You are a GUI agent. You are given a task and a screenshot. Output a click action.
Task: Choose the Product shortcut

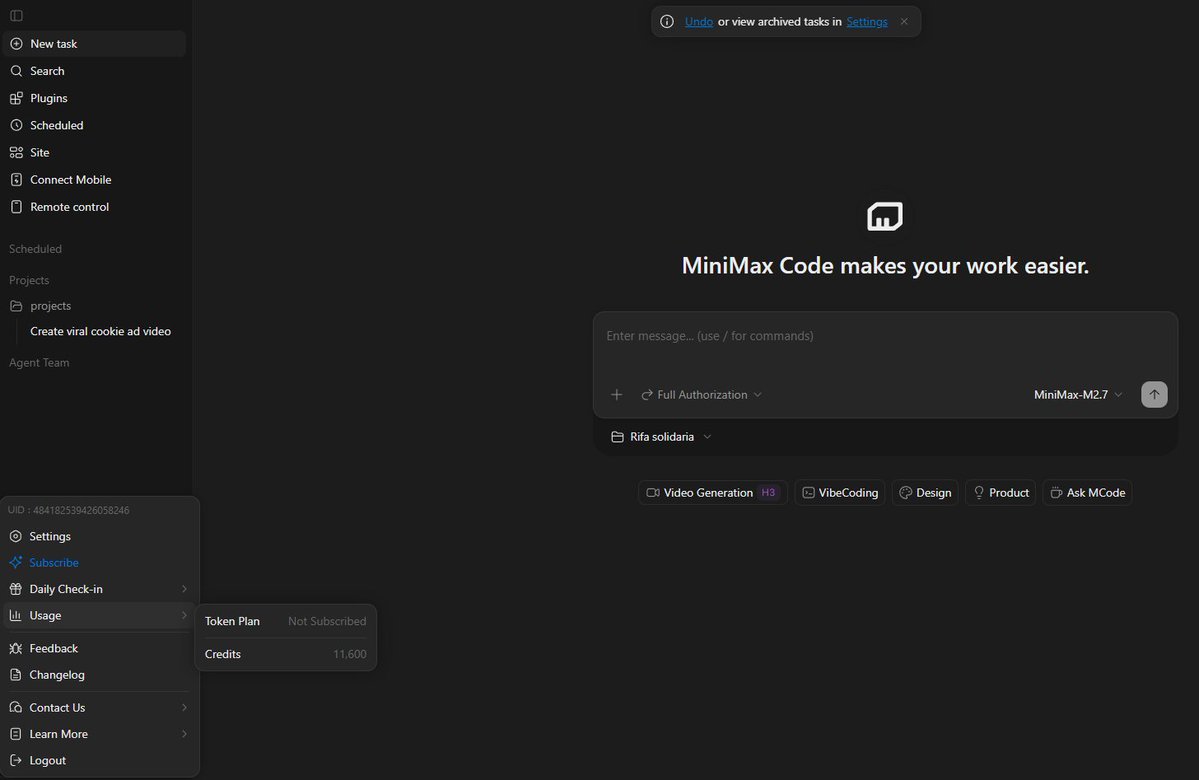[x=1001, y=492]
